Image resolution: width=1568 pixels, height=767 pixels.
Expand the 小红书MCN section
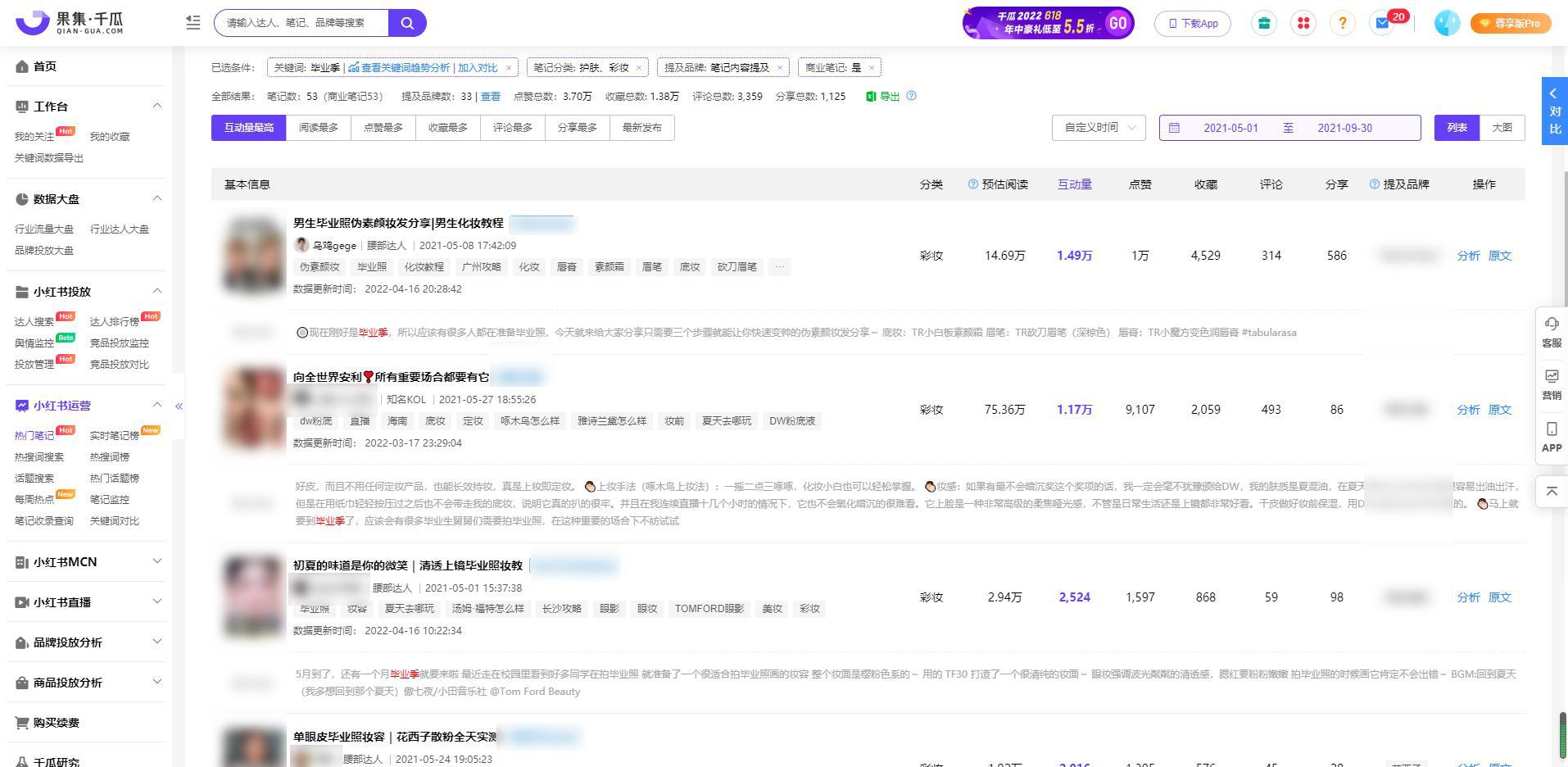point(157,561)
